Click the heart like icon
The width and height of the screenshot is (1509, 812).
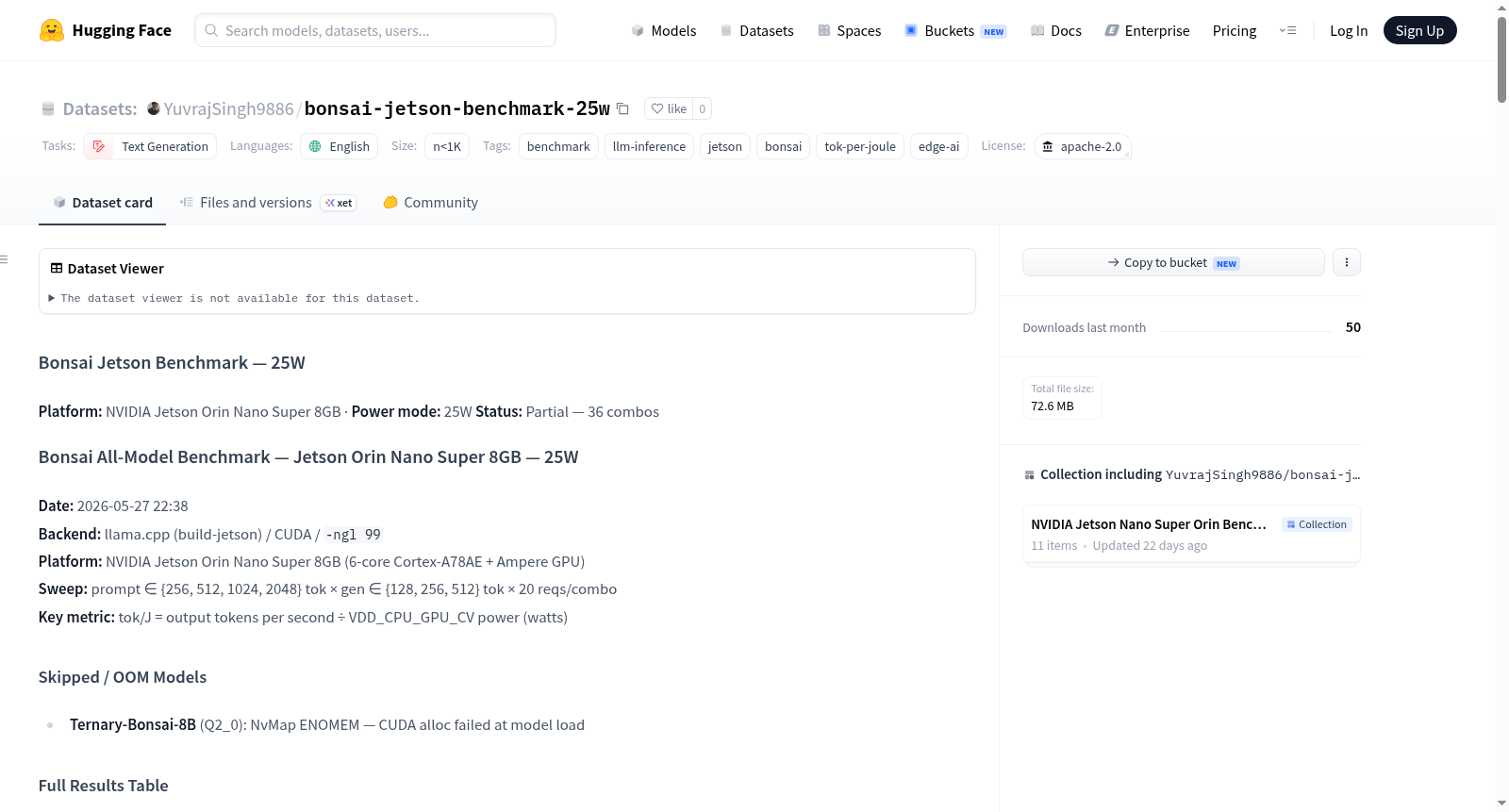[x=657, y=108]
